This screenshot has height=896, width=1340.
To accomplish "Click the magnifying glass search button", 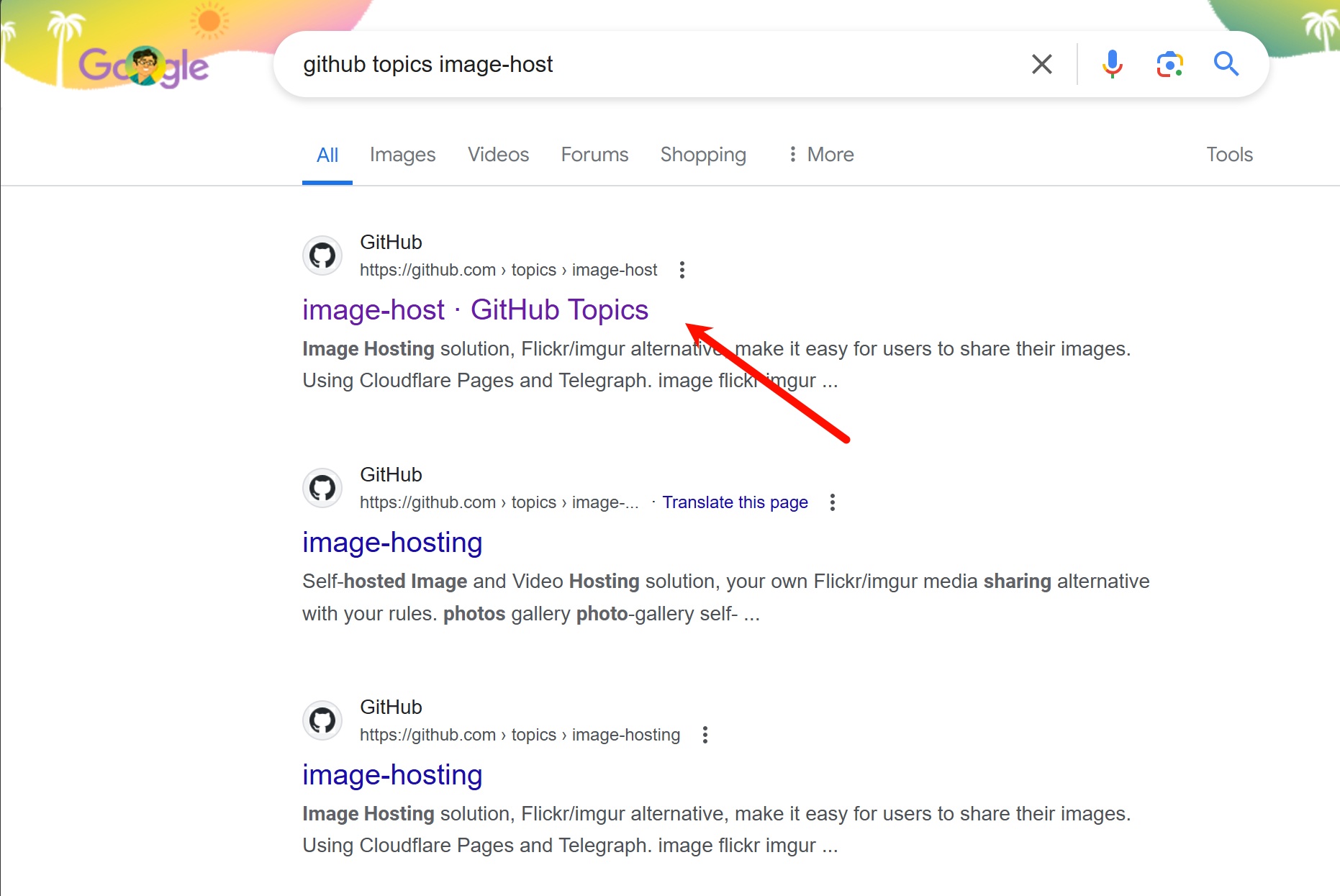I will (1226, 64).
